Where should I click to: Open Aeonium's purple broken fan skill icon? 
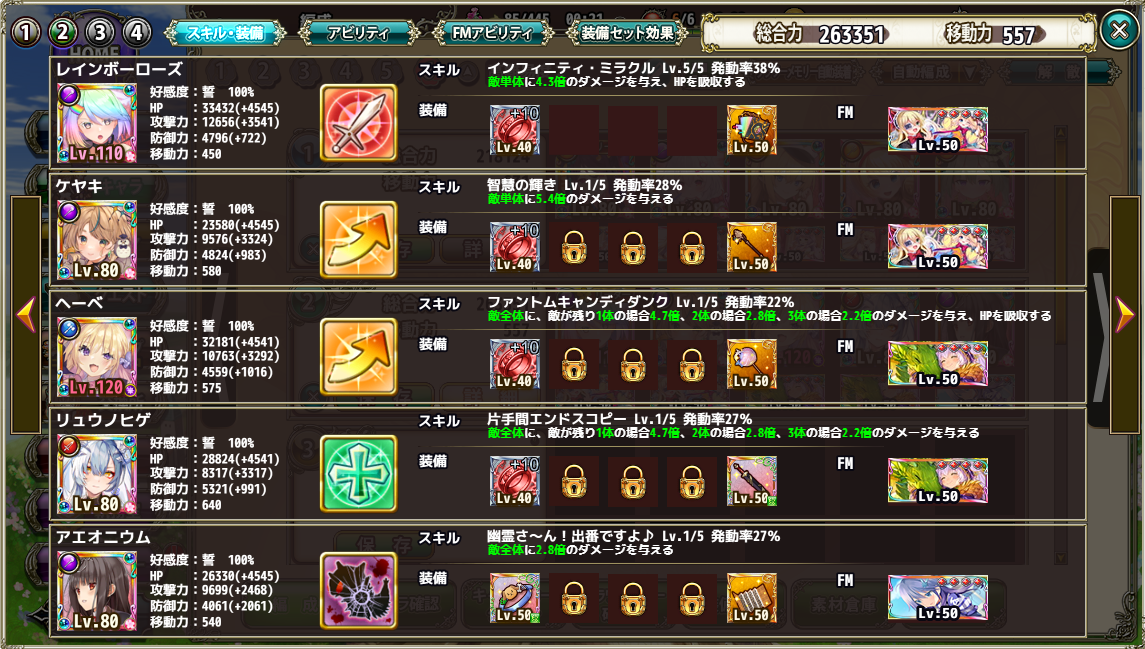(359, 590)
